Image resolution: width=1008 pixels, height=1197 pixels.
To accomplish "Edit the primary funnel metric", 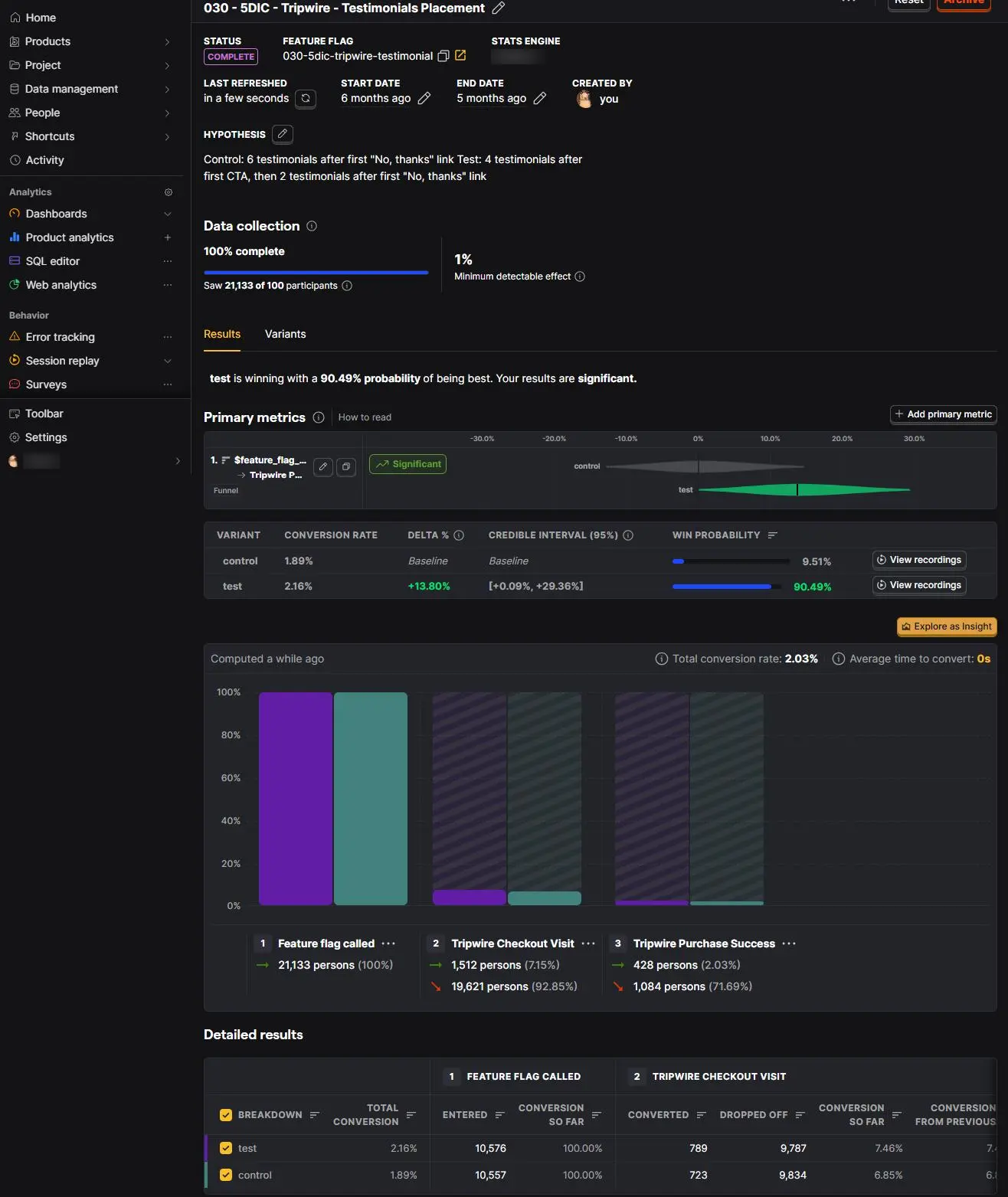I will tap(323, 466).
